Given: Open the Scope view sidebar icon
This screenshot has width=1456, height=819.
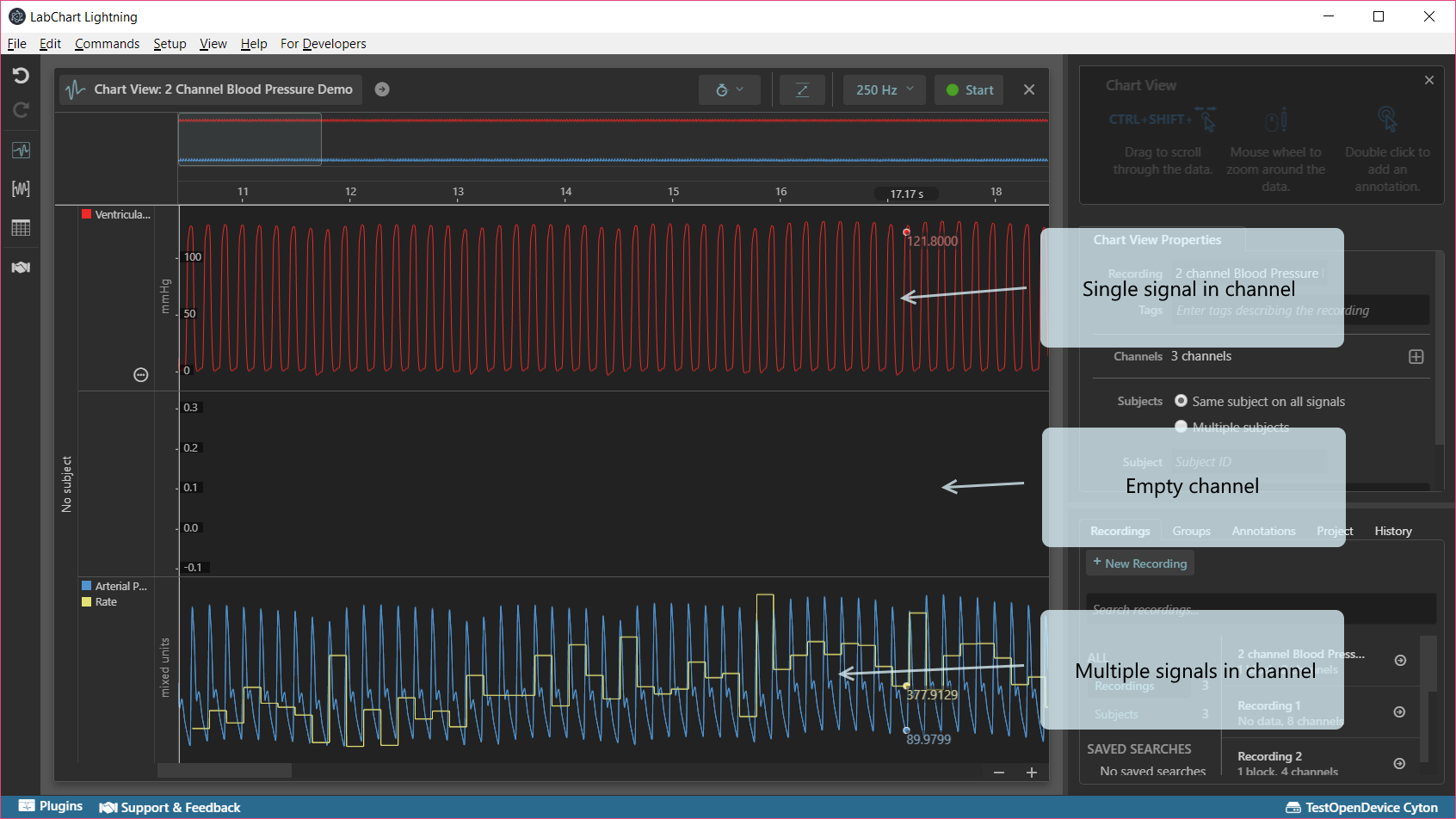Looking at the screenshot, I should [21, 188].
